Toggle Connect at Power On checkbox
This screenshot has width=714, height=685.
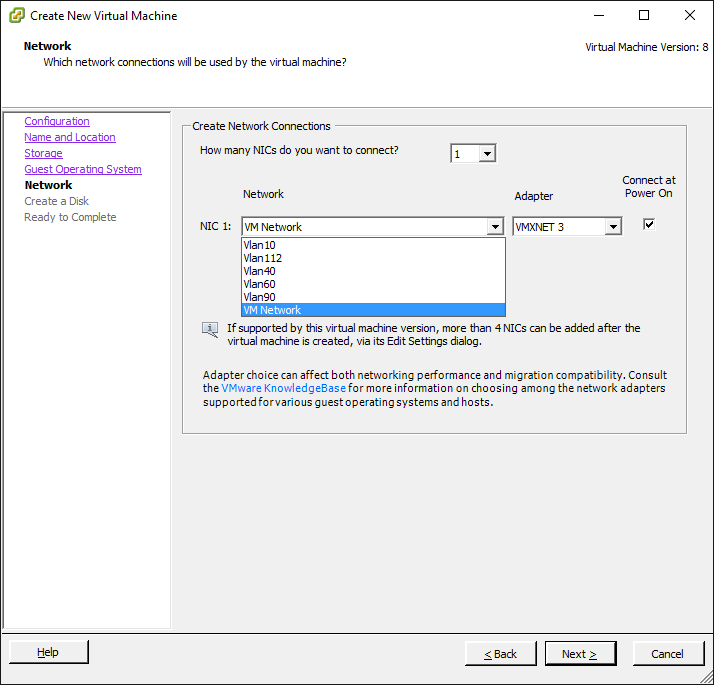(x=649, y=224)
